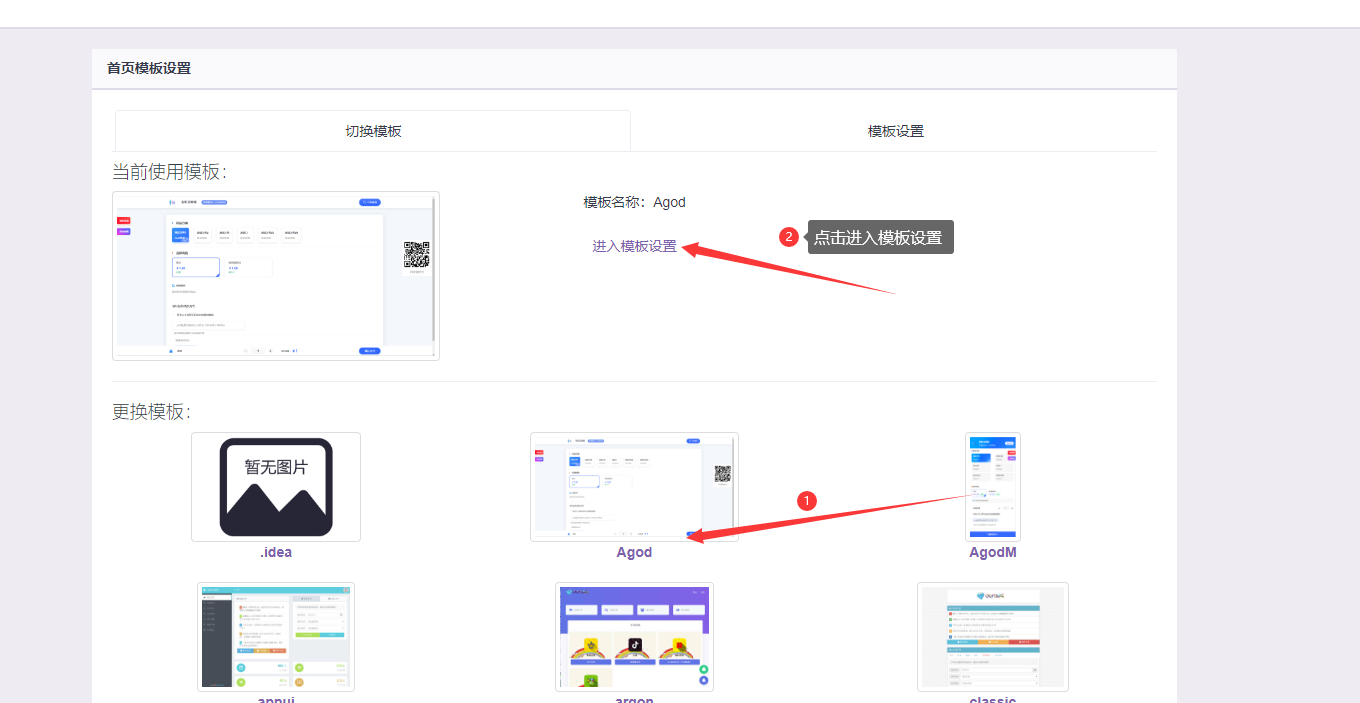Open the current template preview image
Viewport: 1360px width, 703px height.
(x=276, y=276)
